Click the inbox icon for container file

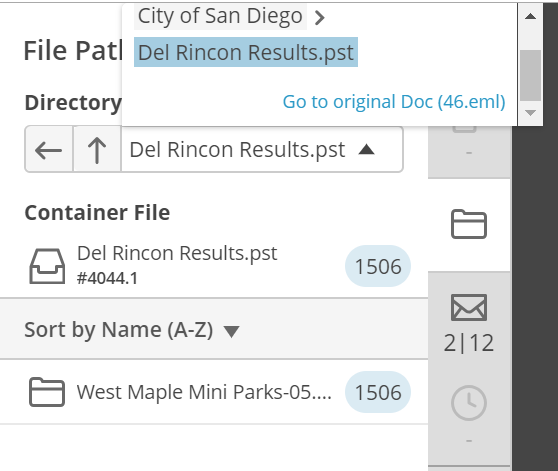pos(47,266)
